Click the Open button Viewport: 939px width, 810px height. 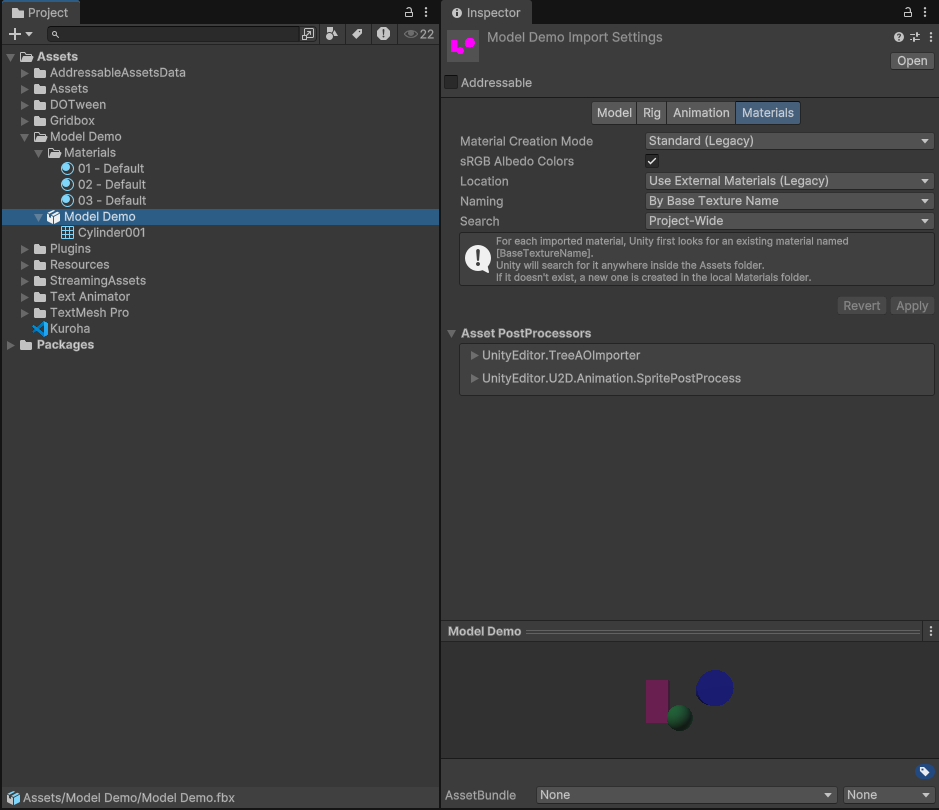point(911,61)
